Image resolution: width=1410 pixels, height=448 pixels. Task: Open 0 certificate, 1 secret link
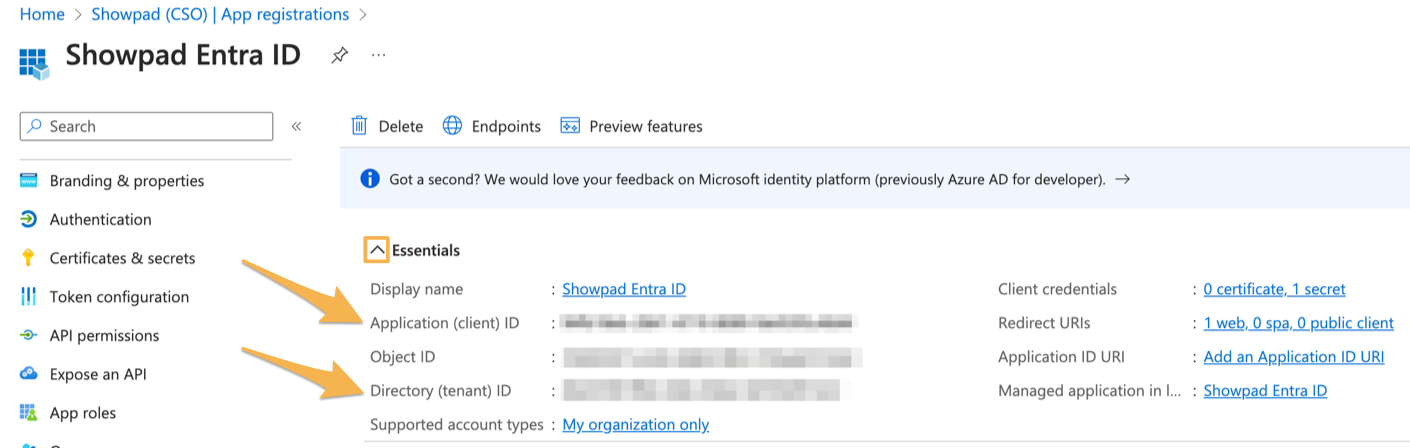pyautogui.click(x=1274, y=289)
